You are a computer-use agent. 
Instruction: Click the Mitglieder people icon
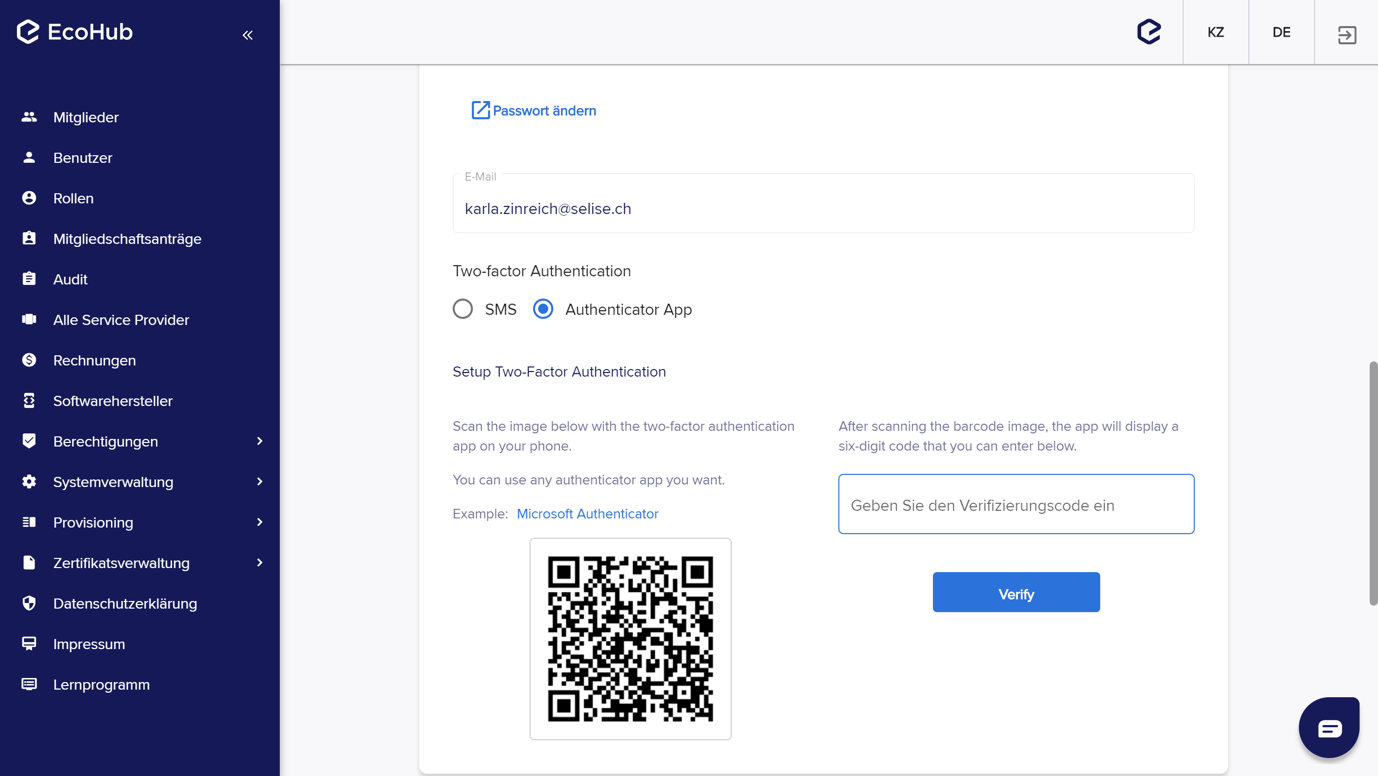pyautogui.click(x=29, y=117)
